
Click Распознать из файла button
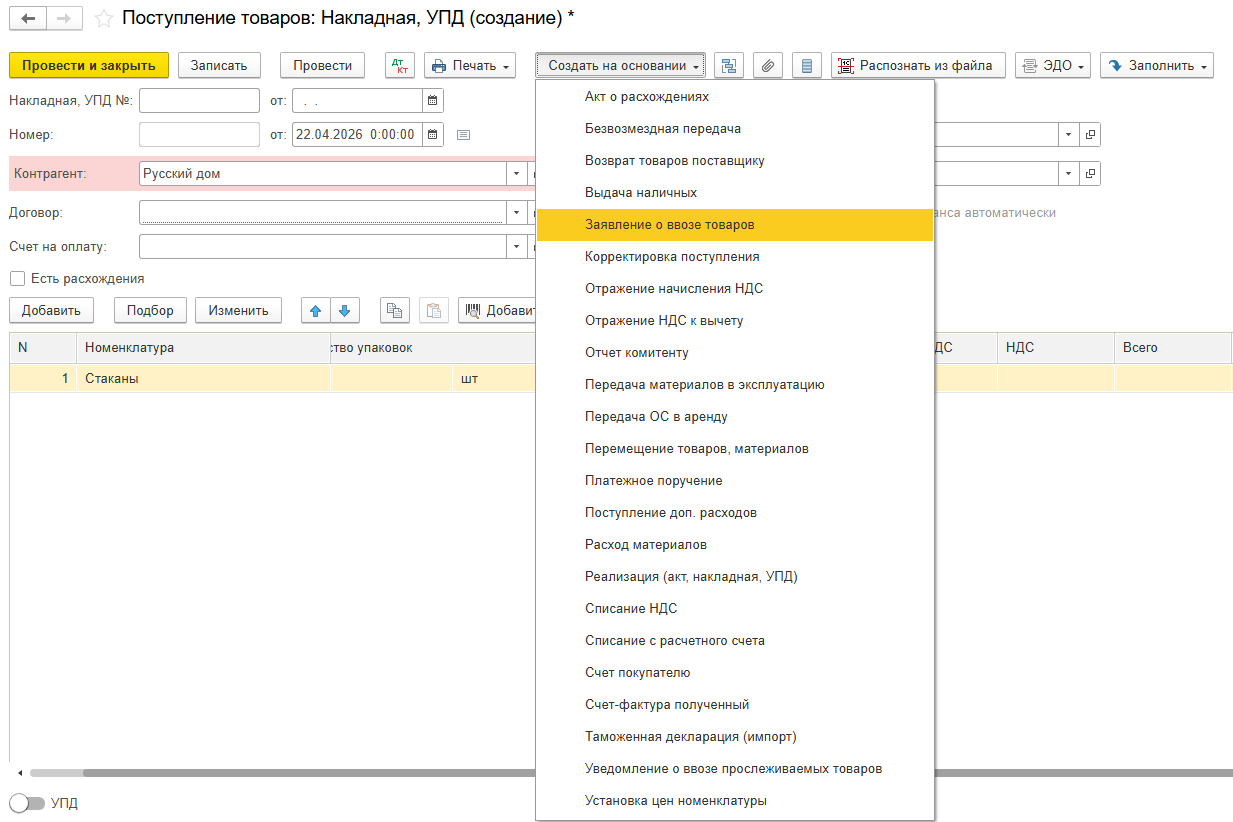coord(918,66)
